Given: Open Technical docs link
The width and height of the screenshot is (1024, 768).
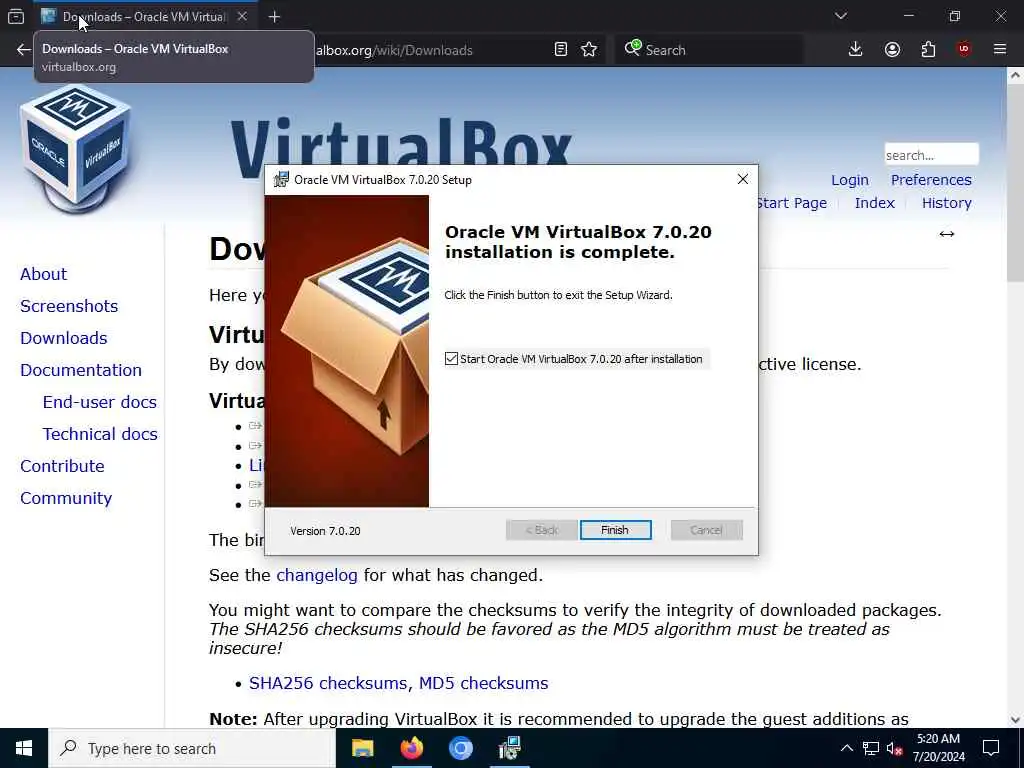Looking at the screenshot, I should coord(100,434).
